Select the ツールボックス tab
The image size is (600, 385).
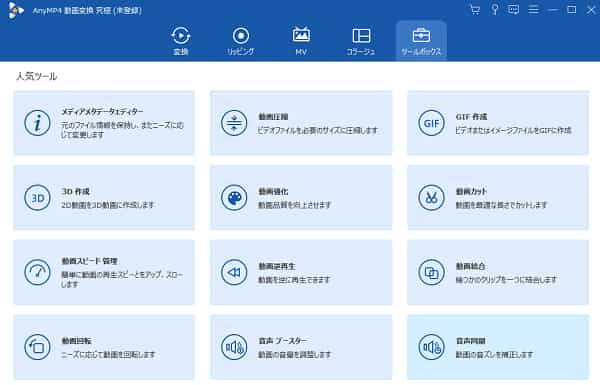(x=421, y=41)
